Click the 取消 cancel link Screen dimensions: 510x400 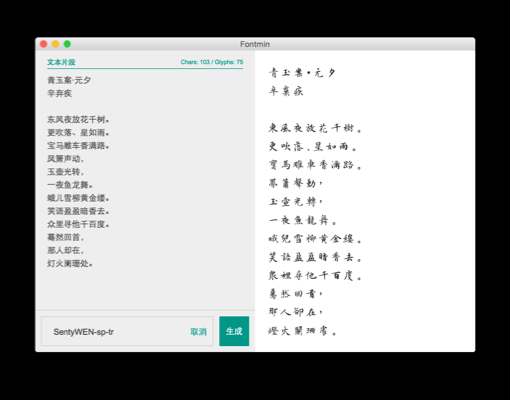(198, 332)
